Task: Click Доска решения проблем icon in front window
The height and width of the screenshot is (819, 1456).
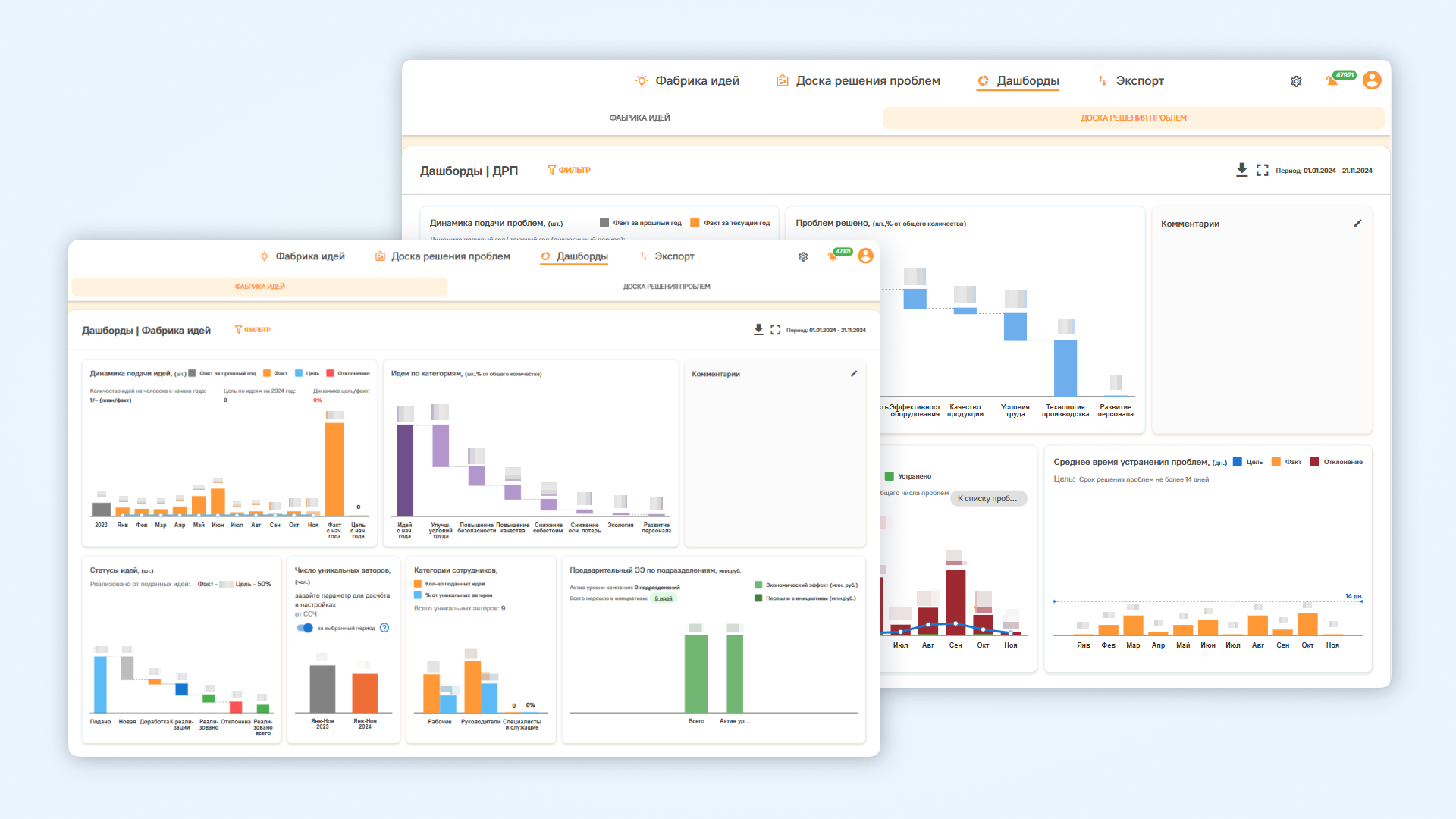Action: (381, 256)
